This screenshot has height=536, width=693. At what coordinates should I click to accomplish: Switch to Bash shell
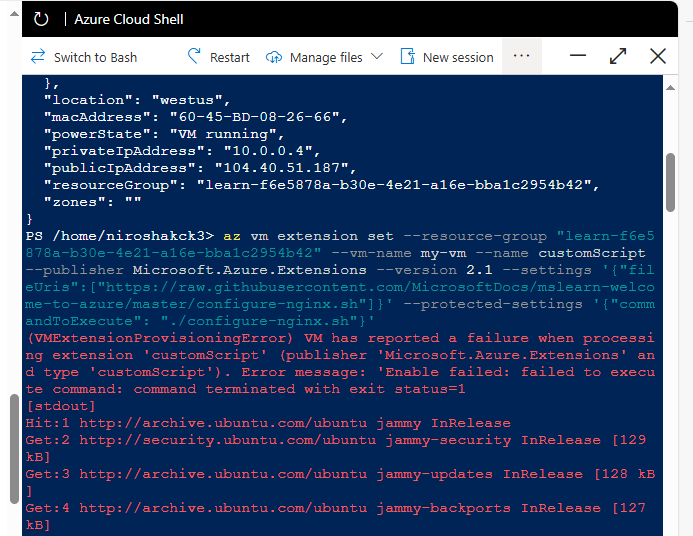click(84, 57)
